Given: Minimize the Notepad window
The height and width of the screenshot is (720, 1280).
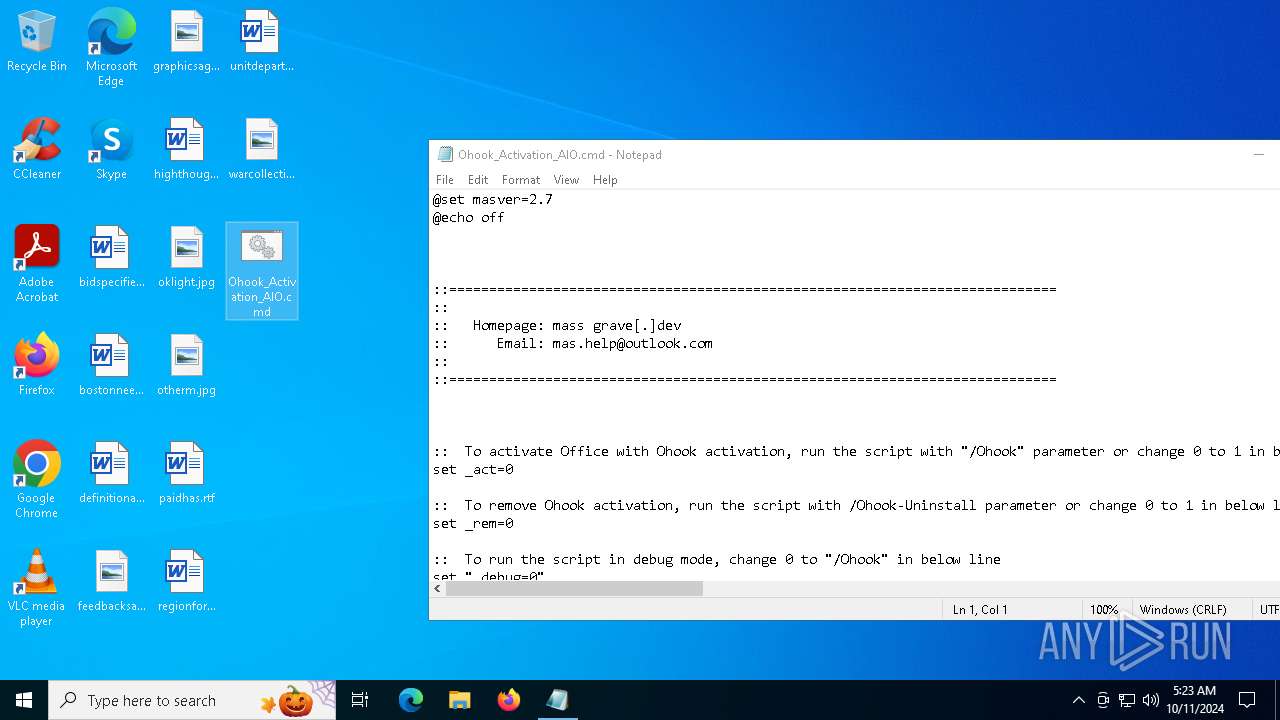Looking at the screenshot, I should pos(1258,154).
